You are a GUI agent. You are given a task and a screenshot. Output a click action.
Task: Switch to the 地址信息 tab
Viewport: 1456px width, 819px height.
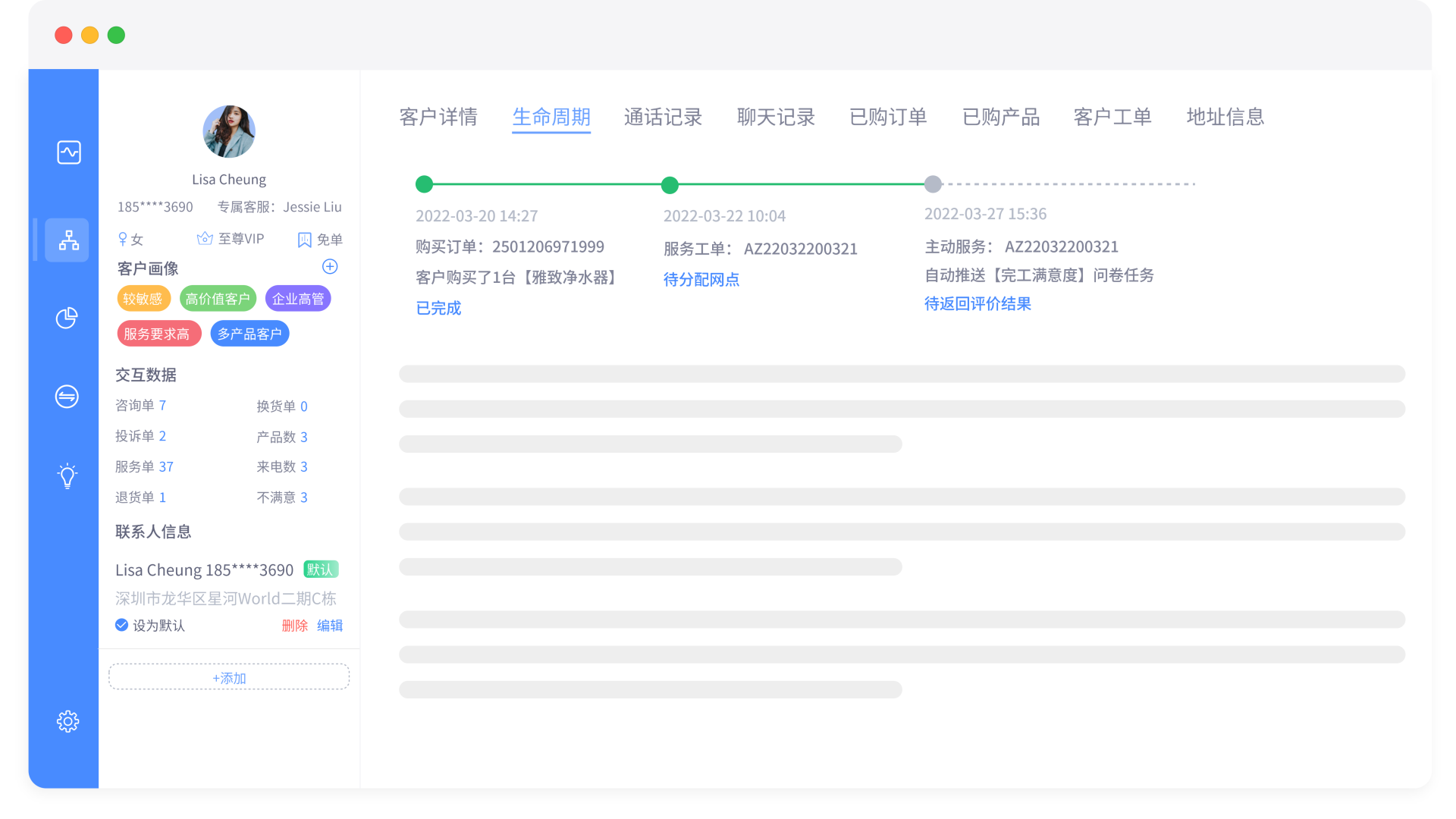click(x=1225, y=117)
